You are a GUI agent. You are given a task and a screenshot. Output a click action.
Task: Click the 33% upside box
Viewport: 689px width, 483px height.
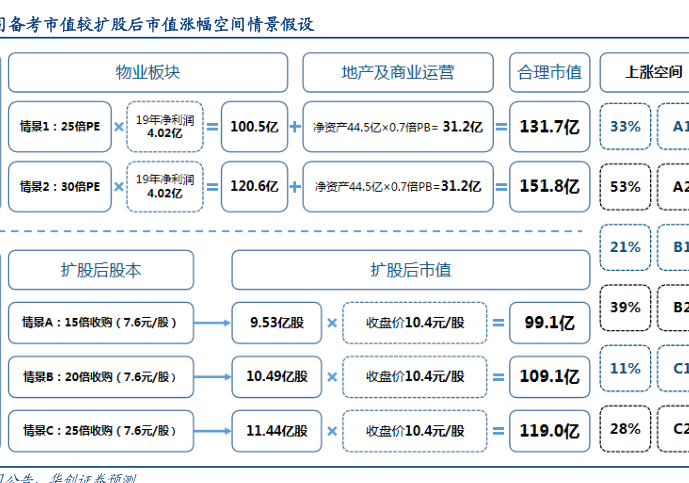point(625,127)
